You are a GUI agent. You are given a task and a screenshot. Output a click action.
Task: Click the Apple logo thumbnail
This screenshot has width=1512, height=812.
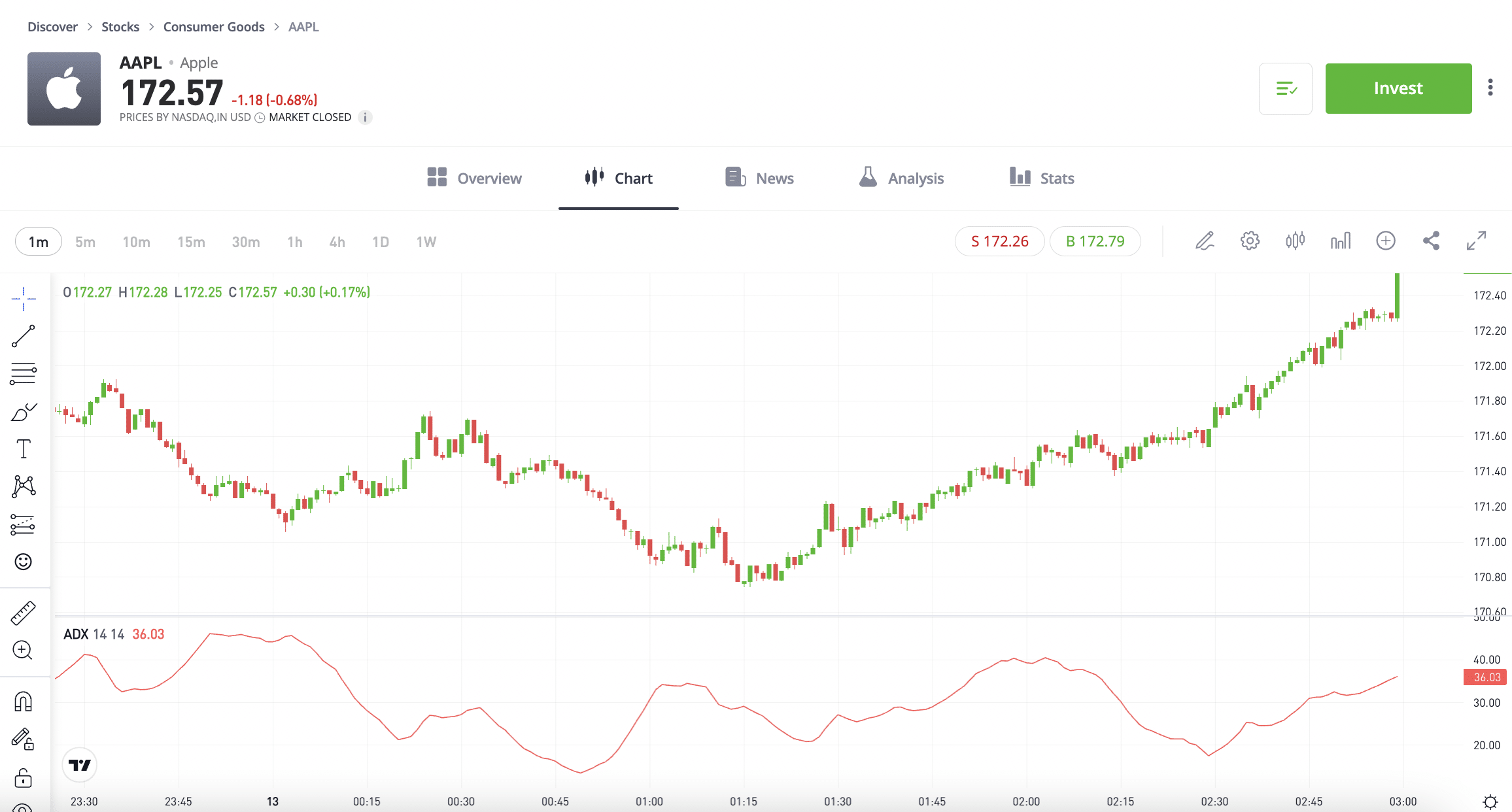pyautogui.click(x=64, y=89)
